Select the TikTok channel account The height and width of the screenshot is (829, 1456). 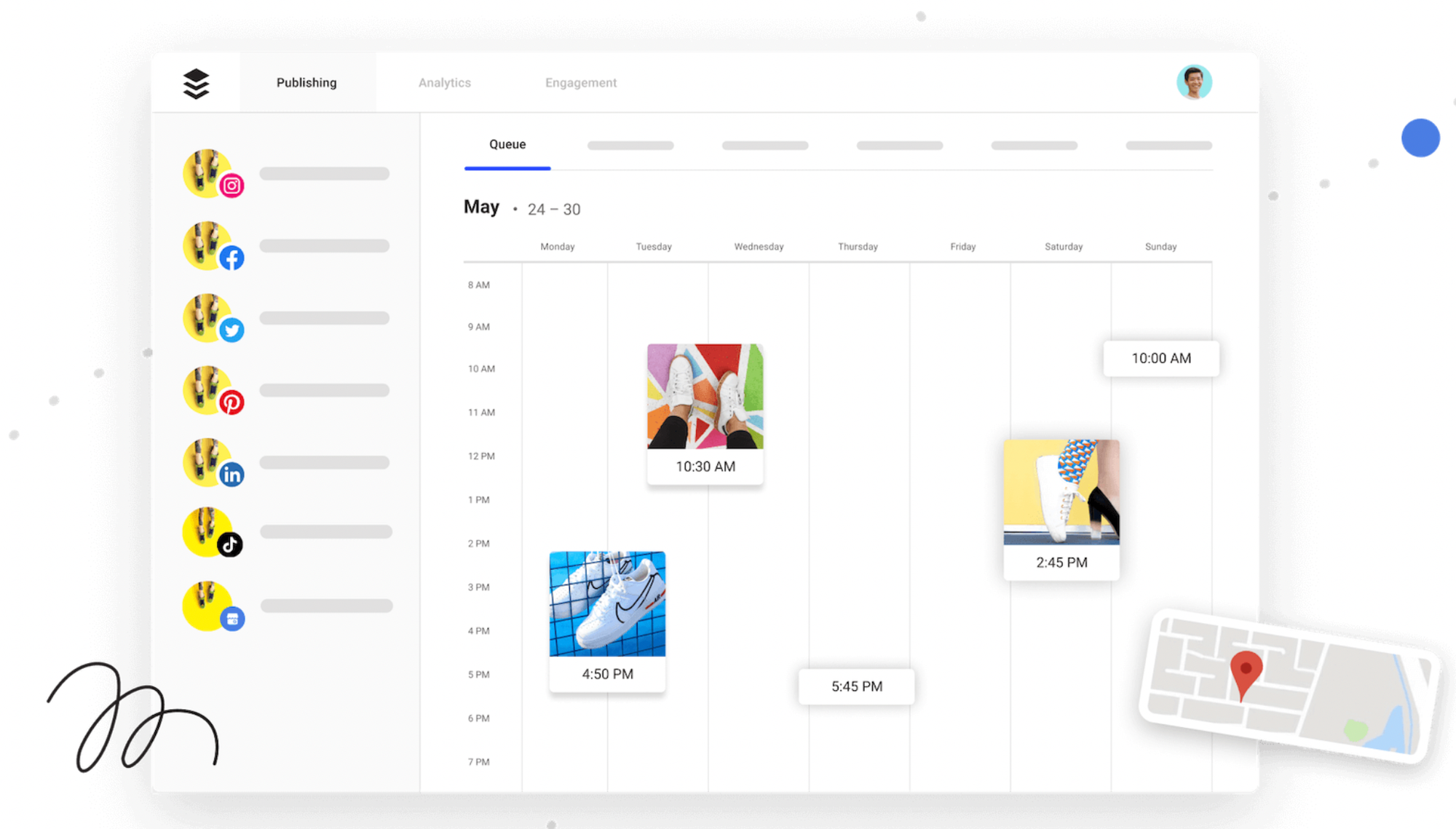tap(213, 532)
